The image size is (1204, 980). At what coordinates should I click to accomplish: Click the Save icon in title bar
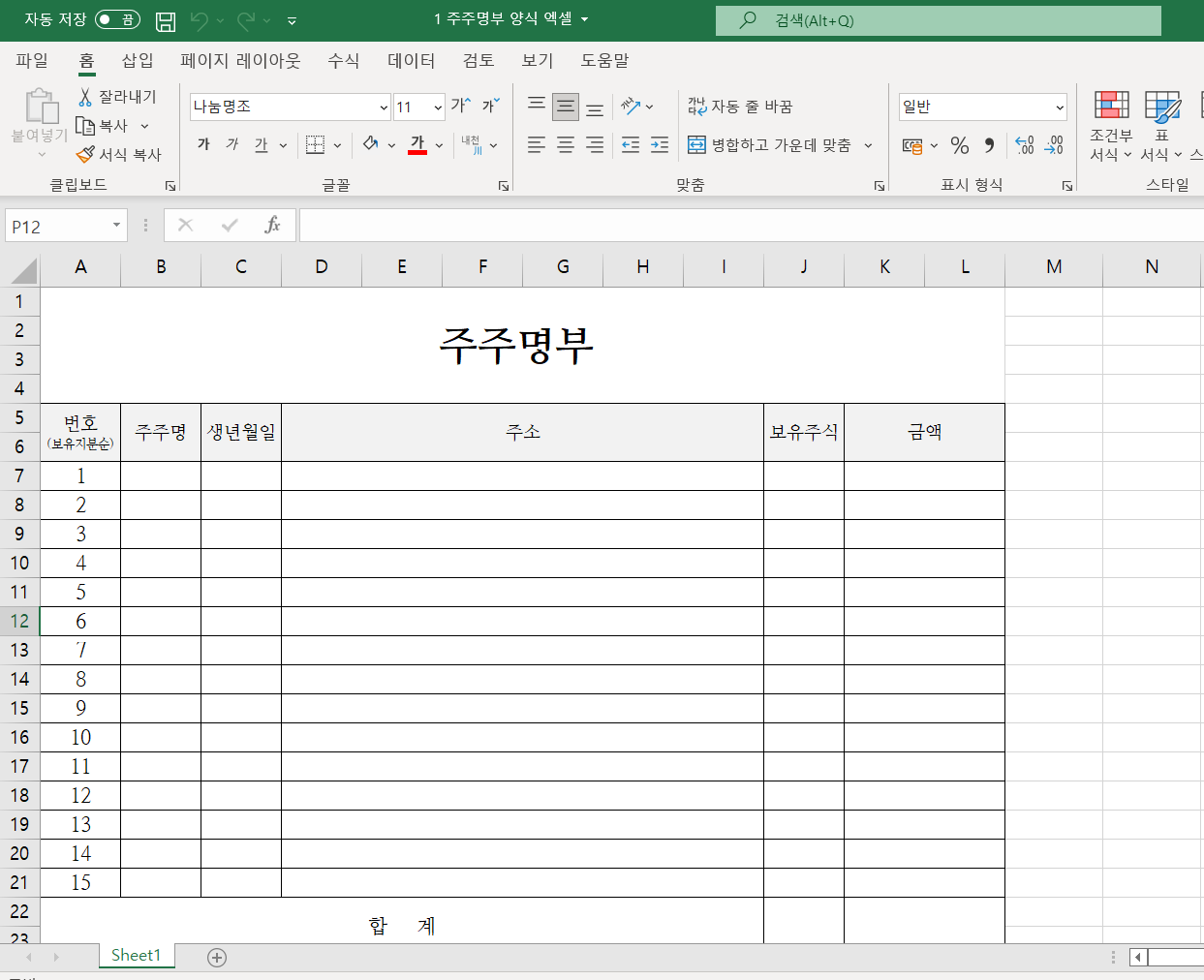click(166, 20)
